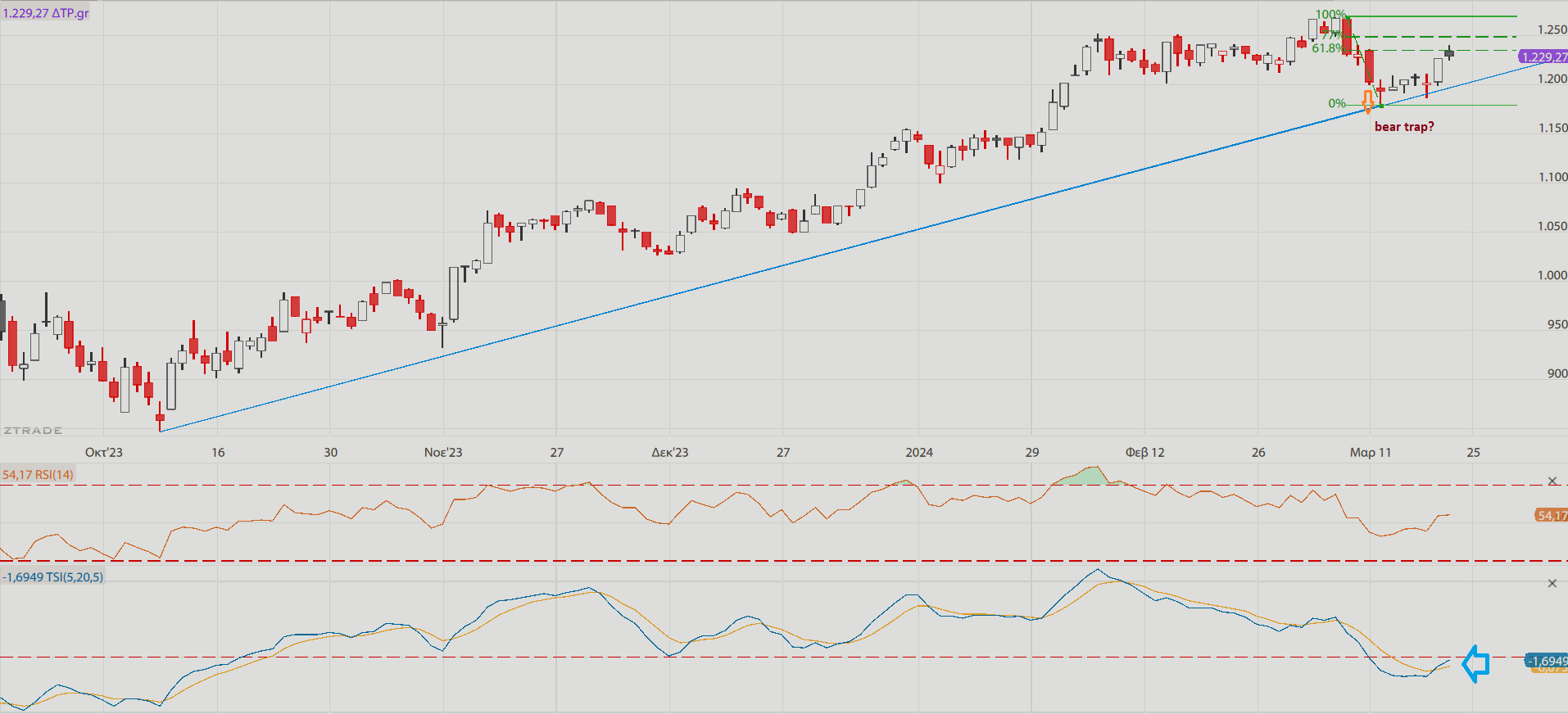Image resolution: width=1568 pixels, height=714 pixels.
Task: Click the 16 date axis label
Action: tap(218, 452)
